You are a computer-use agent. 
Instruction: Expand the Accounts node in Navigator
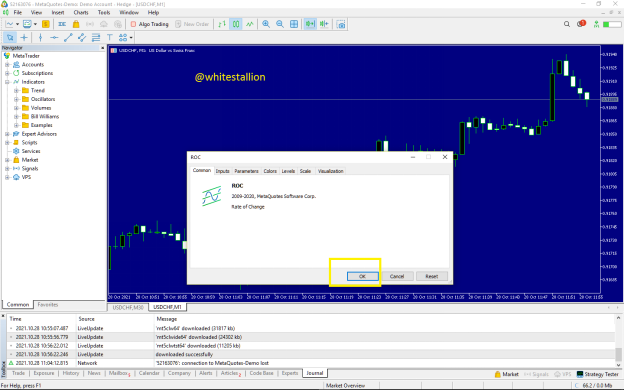click(x=7, y=64)
